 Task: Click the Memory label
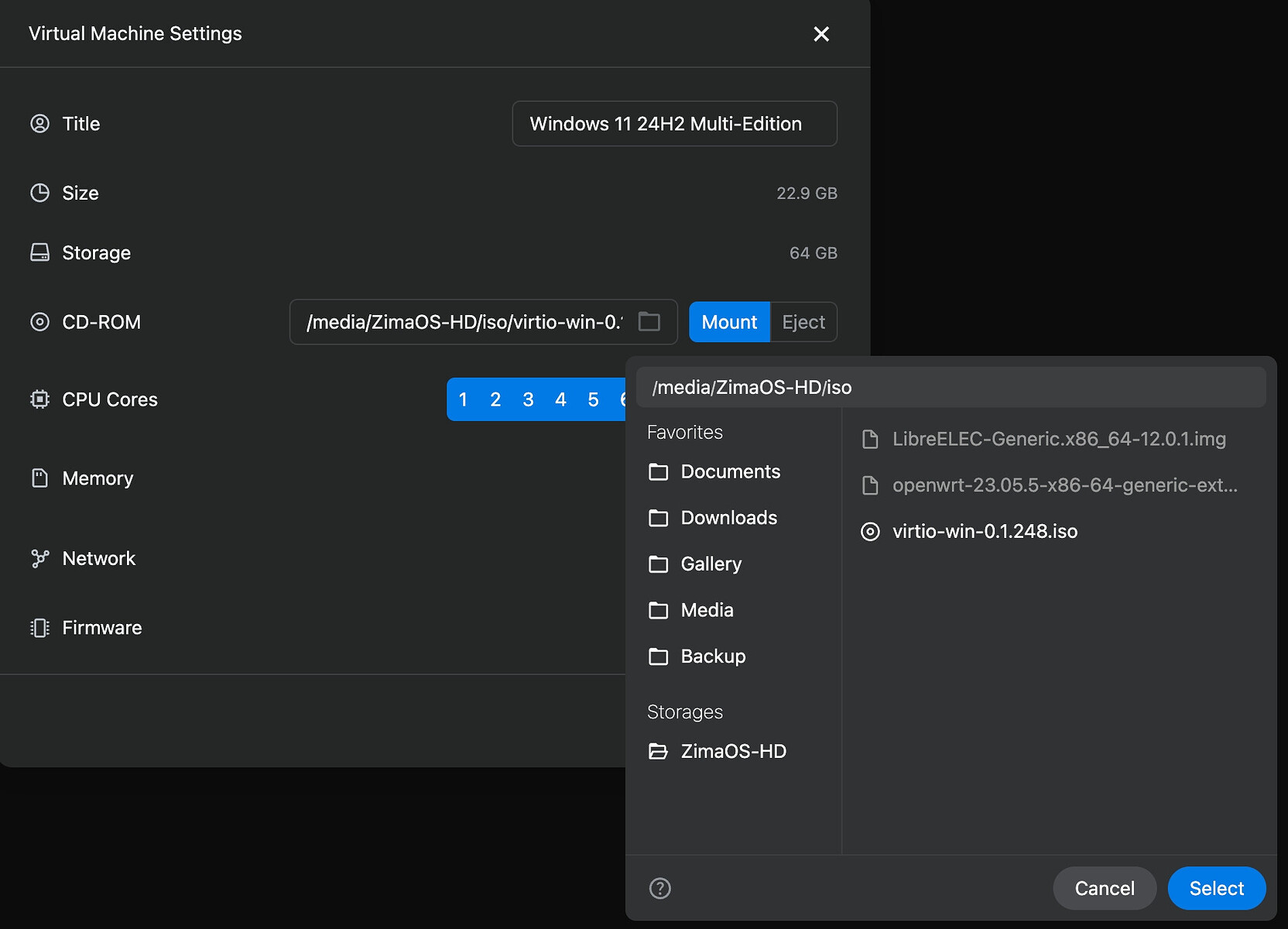click(98, 478)
